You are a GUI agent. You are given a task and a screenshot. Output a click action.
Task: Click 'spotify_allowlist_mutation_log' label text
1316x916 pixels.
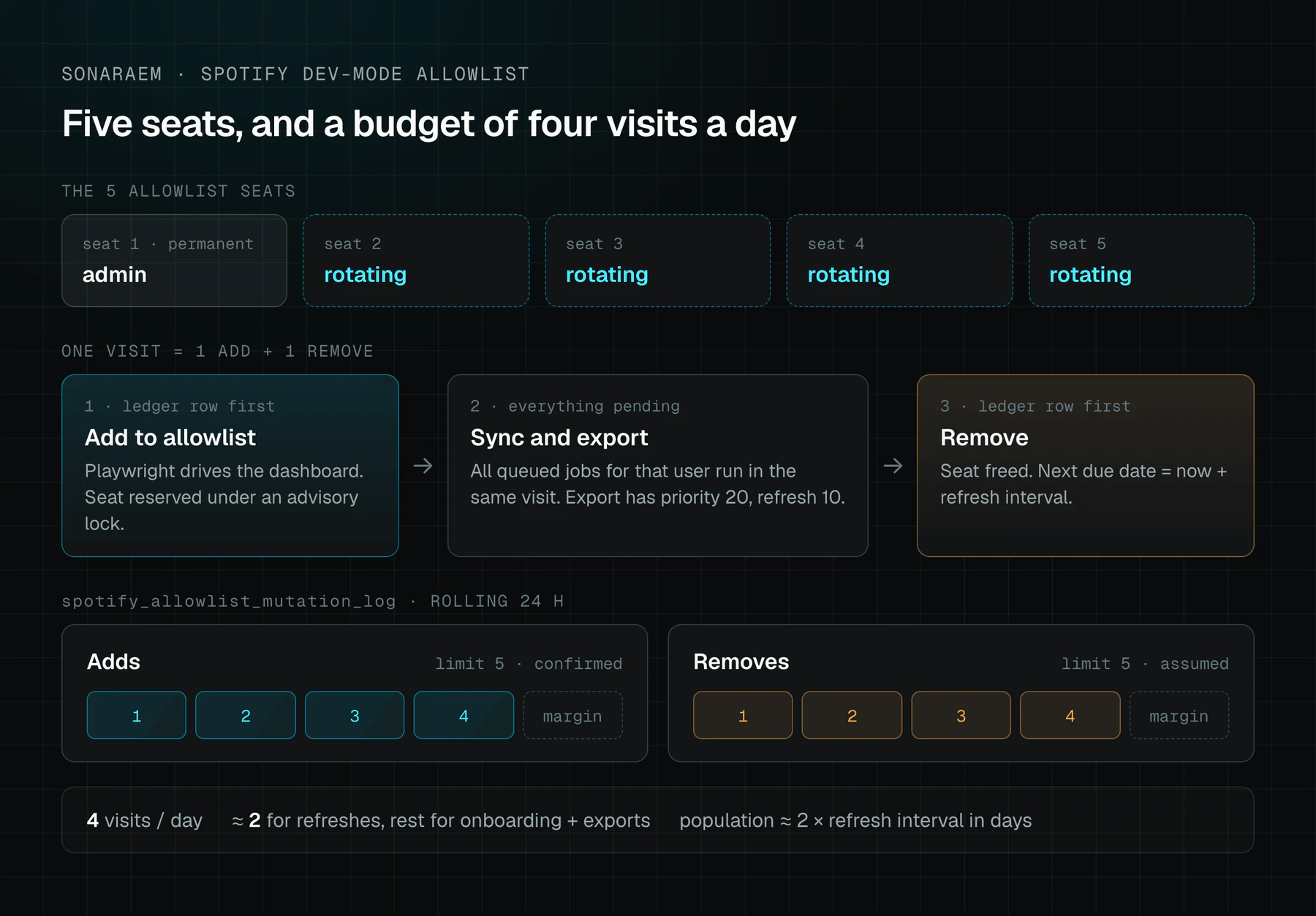tap(229, 602)
